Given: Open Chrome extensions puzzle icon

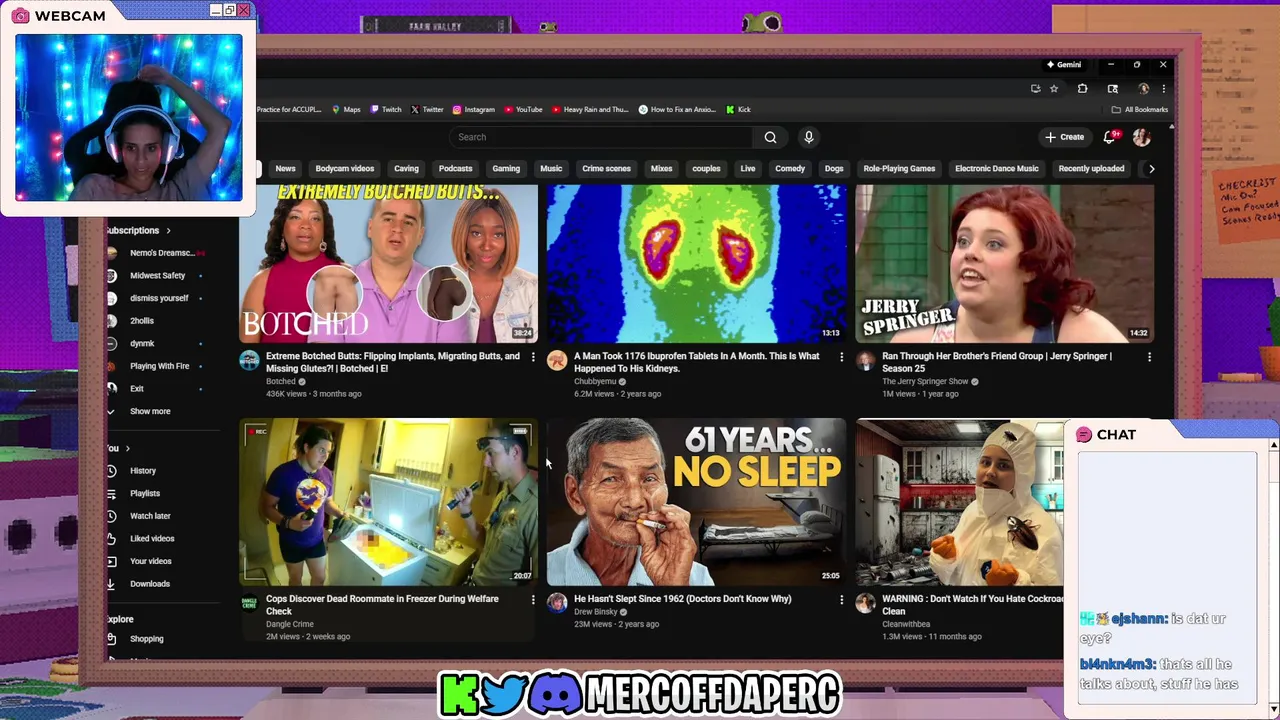Looking at the screenshot, I should pyautogui.click(x=1082, y=89).
